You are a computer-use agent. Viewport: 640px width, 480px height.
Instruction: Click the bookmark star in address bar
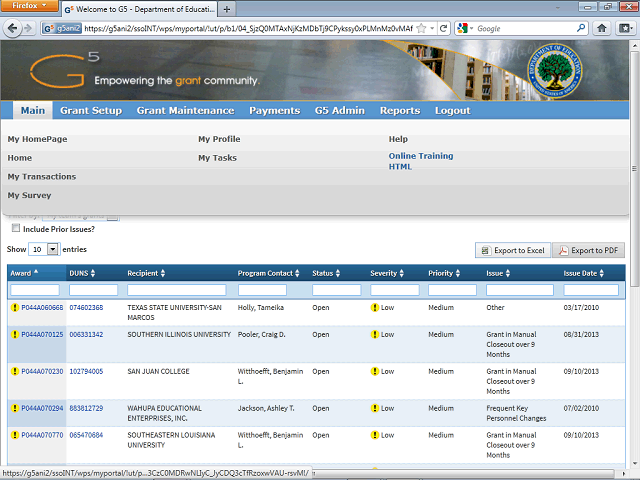(x=420, y=29)
